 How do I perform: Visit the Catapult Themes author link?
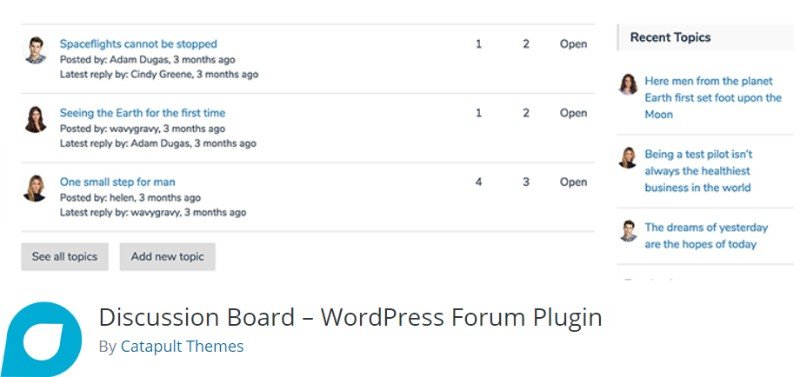click(x=182, y=346)
